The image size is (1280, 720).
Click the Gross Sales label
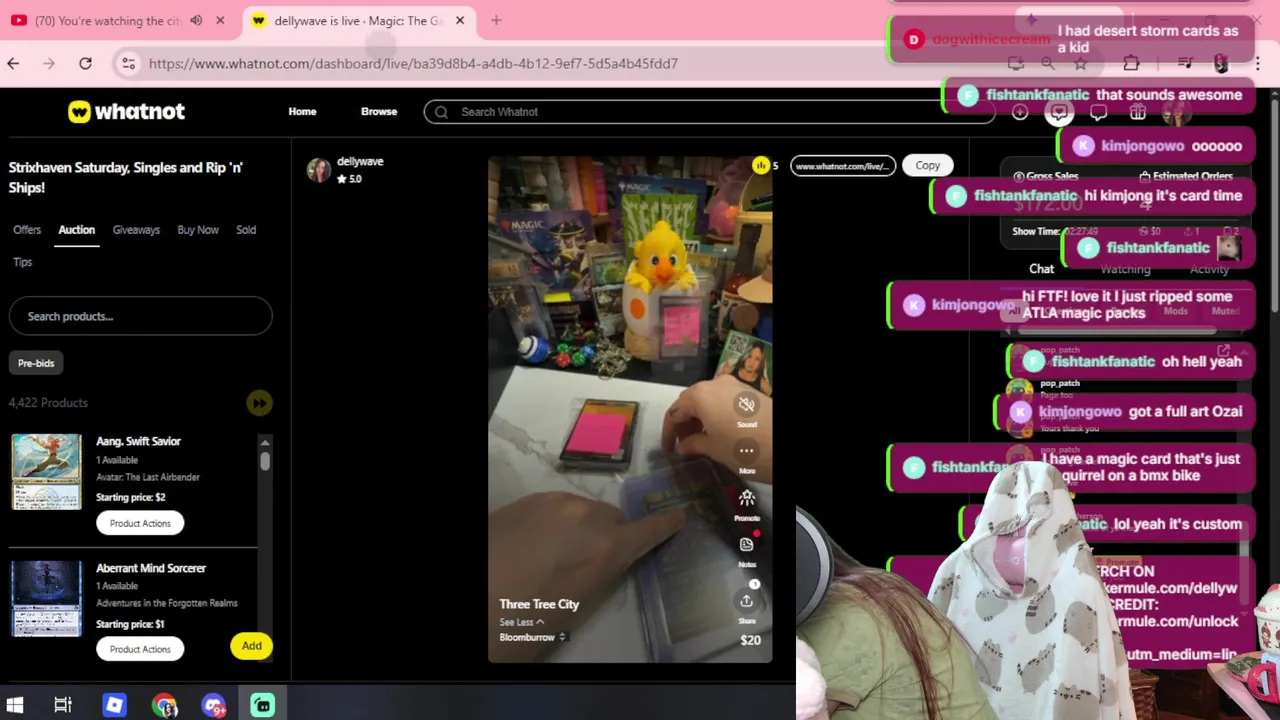pos(1046,176)
